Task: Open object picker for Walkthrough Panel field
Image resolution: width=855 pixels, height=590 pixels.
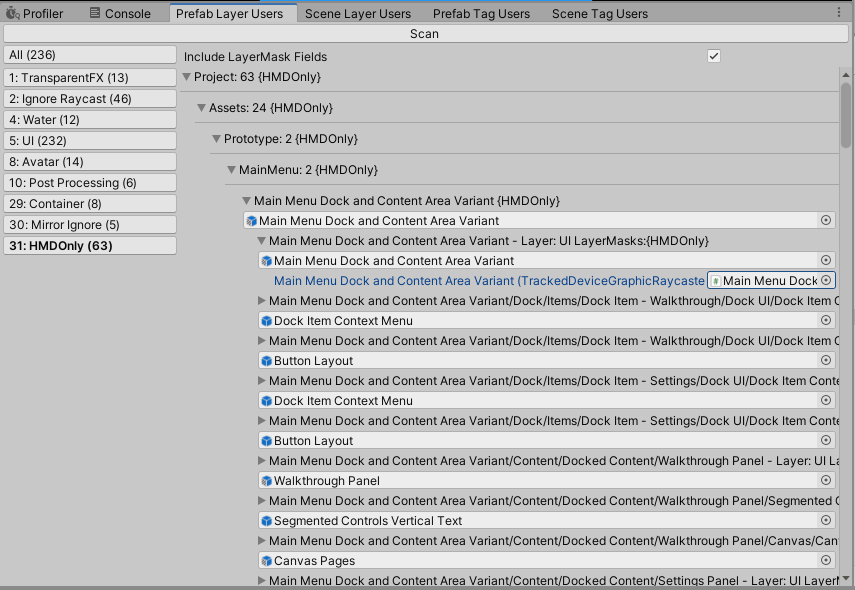Action: click(826, 480)
